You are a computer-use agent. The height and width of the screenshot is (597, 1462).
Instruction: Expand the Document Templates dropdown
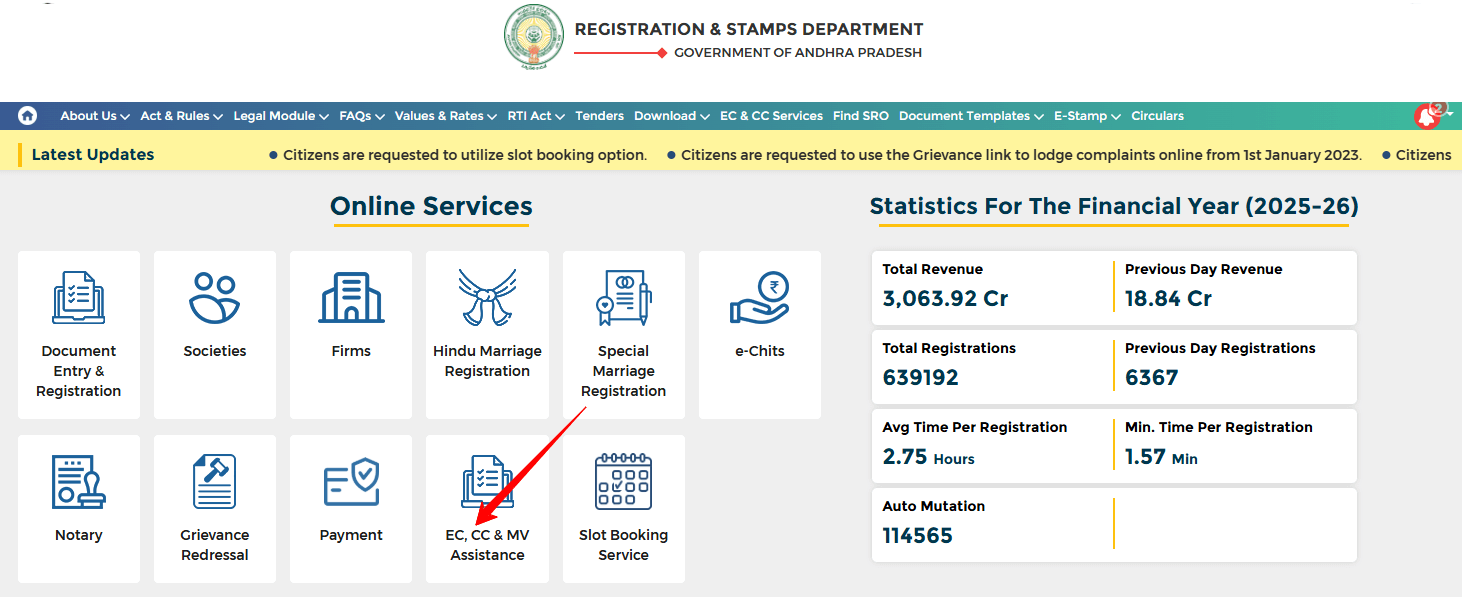click(x=969, y=115)
